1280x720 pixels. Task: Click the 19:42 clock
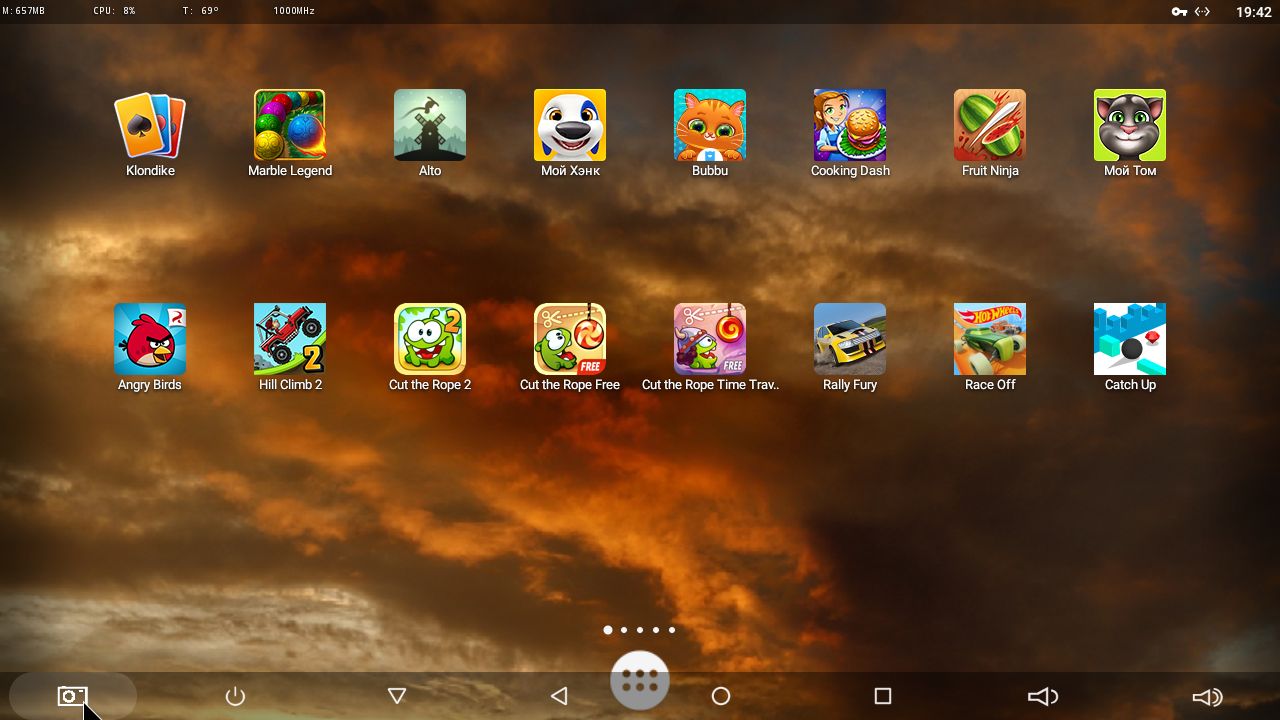tap(1253, 12)
